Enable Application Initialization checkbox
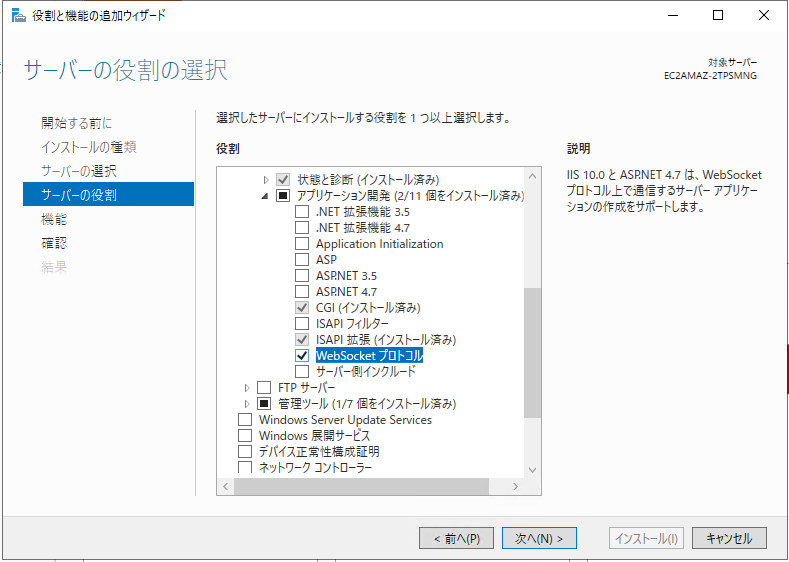Screen dimensions: 789x562 click(x=302, y=244)
